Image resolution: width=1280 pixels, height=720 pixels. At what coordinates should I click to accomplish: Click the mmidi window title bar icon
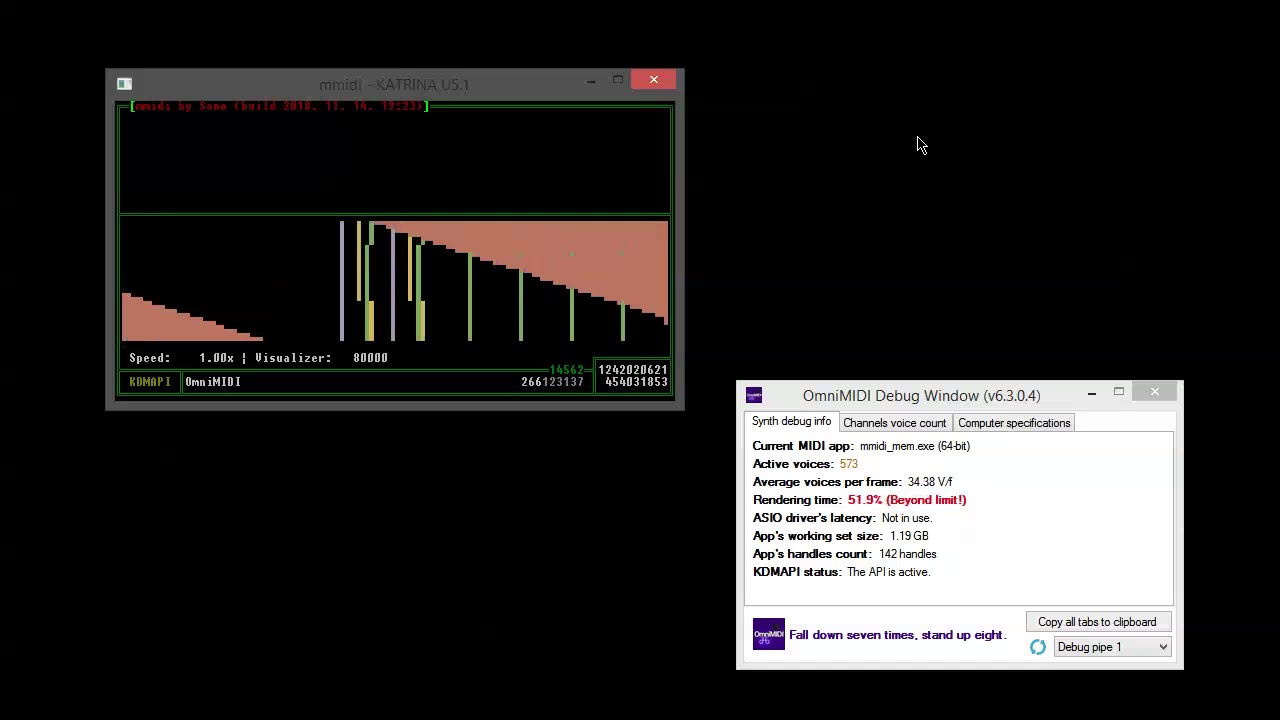(124, 84)
